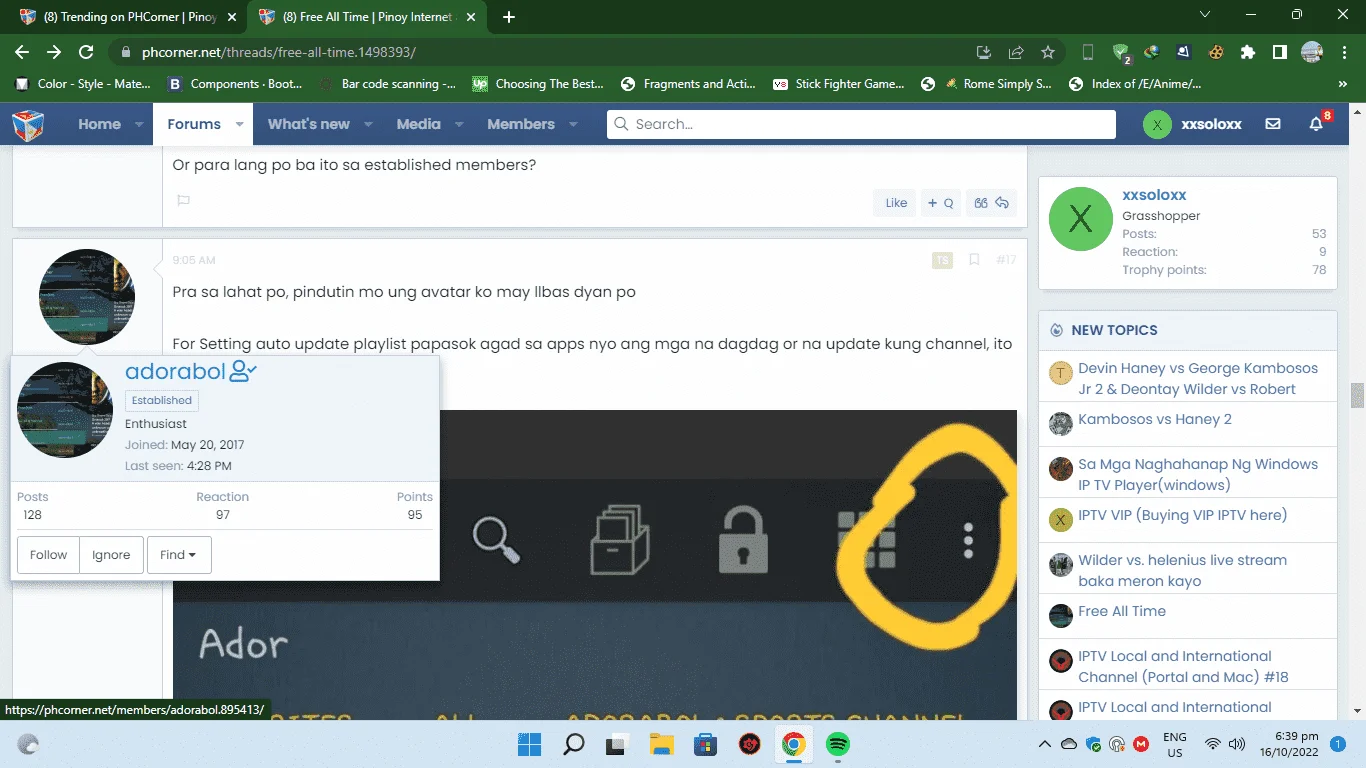Click the share page icon in address bar
The height and width of the screenshot is (768, 1366).
1016,52
